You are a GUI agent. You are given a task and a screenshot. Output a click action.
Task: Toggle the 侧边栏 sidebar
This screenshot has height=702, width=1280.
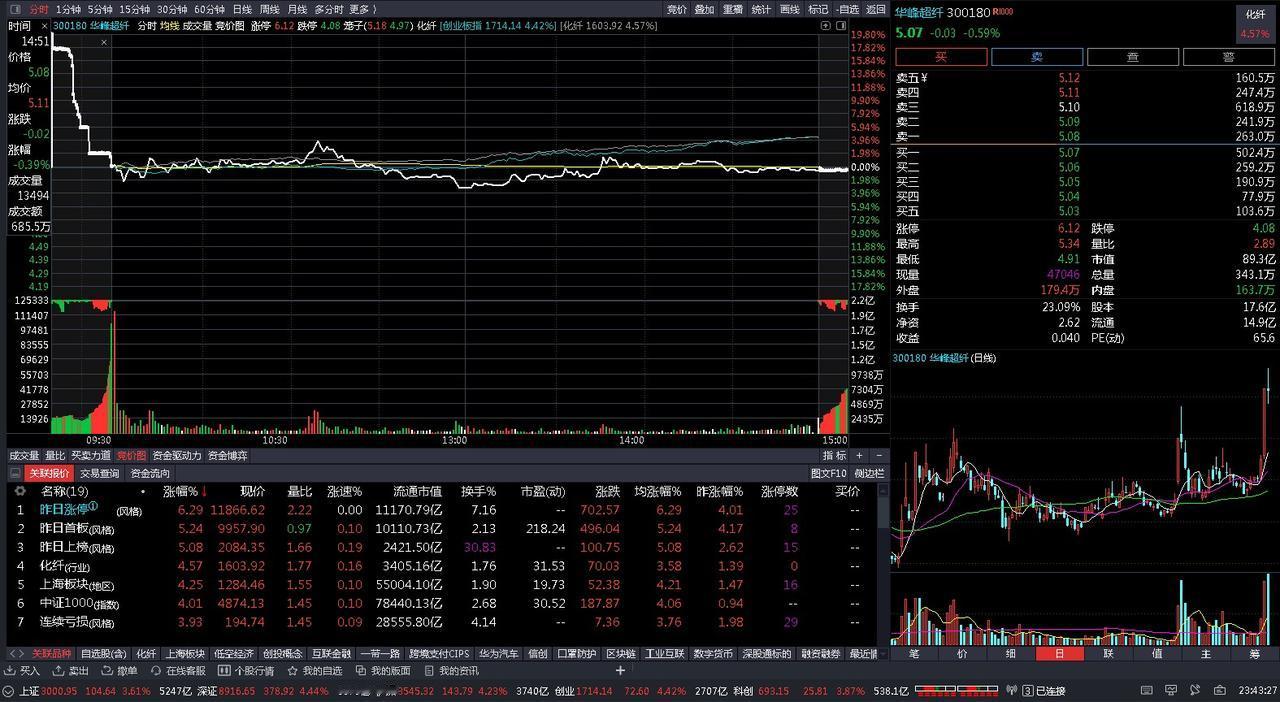(x=868, y=473)
